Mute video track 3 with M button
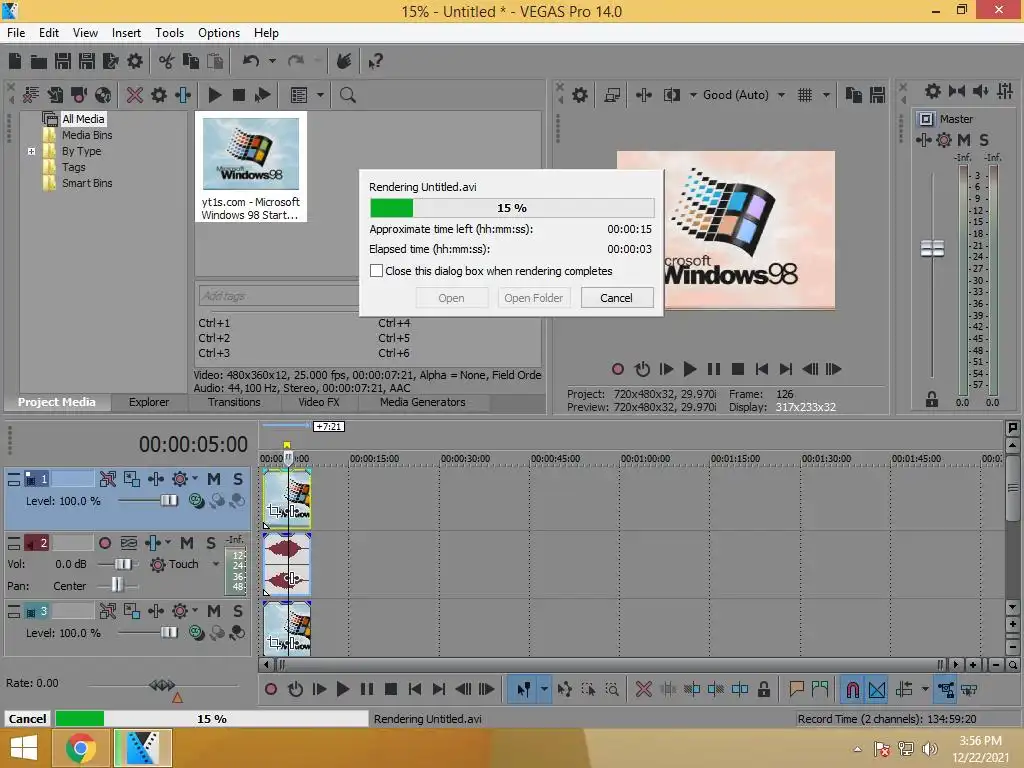Screen dimensions: 1024x768 [x=214, y=611]
